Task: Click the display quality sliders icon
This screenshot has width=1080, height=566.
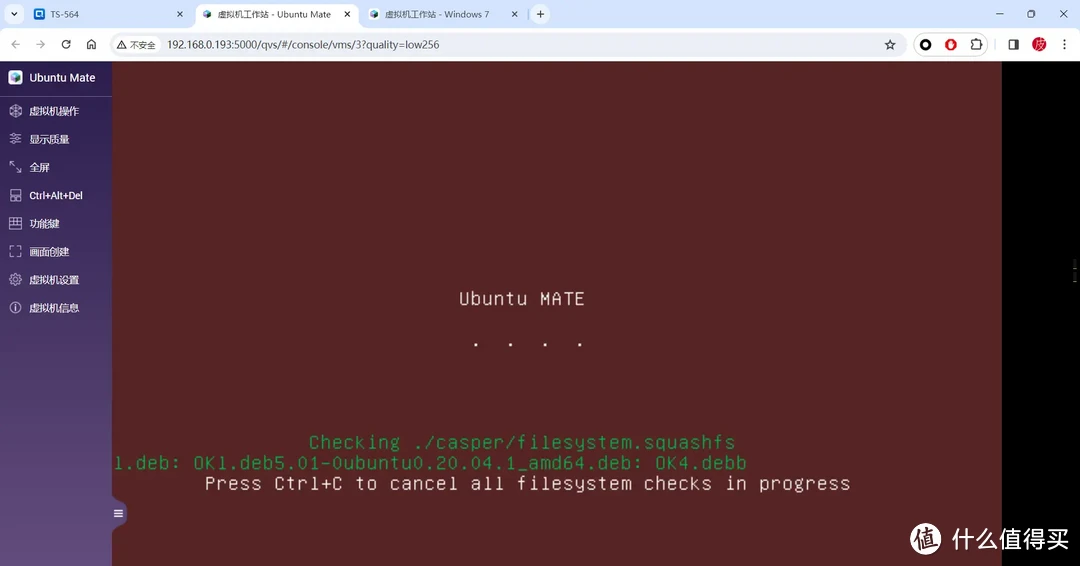Action: pyautogui.click(x=15, y=139)
